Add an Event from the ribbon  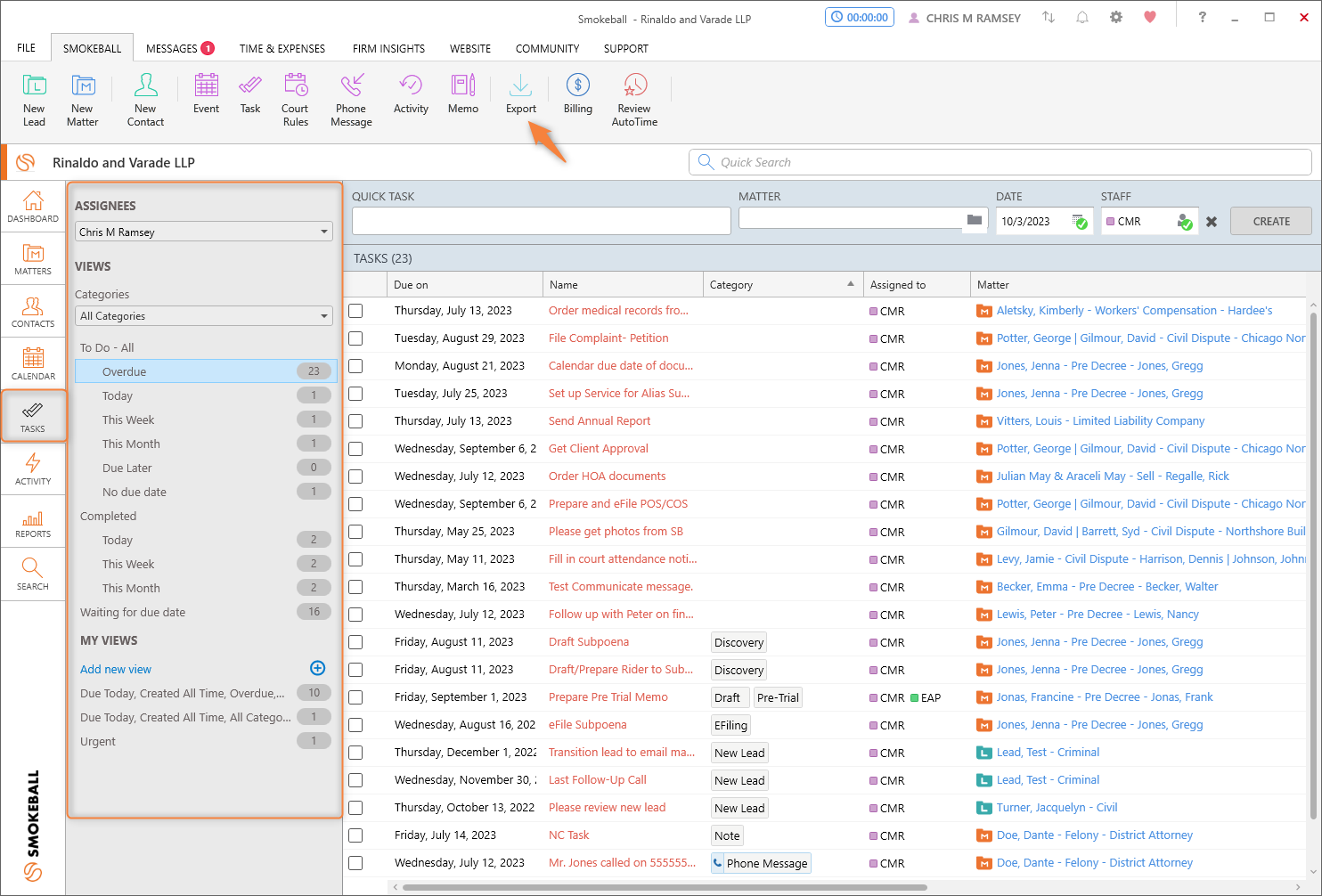(206, 94)
